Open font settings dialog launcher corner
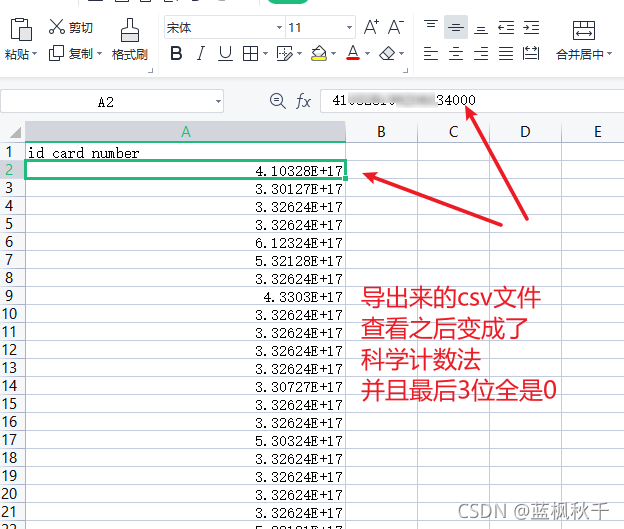 click(x=406, y=70)
